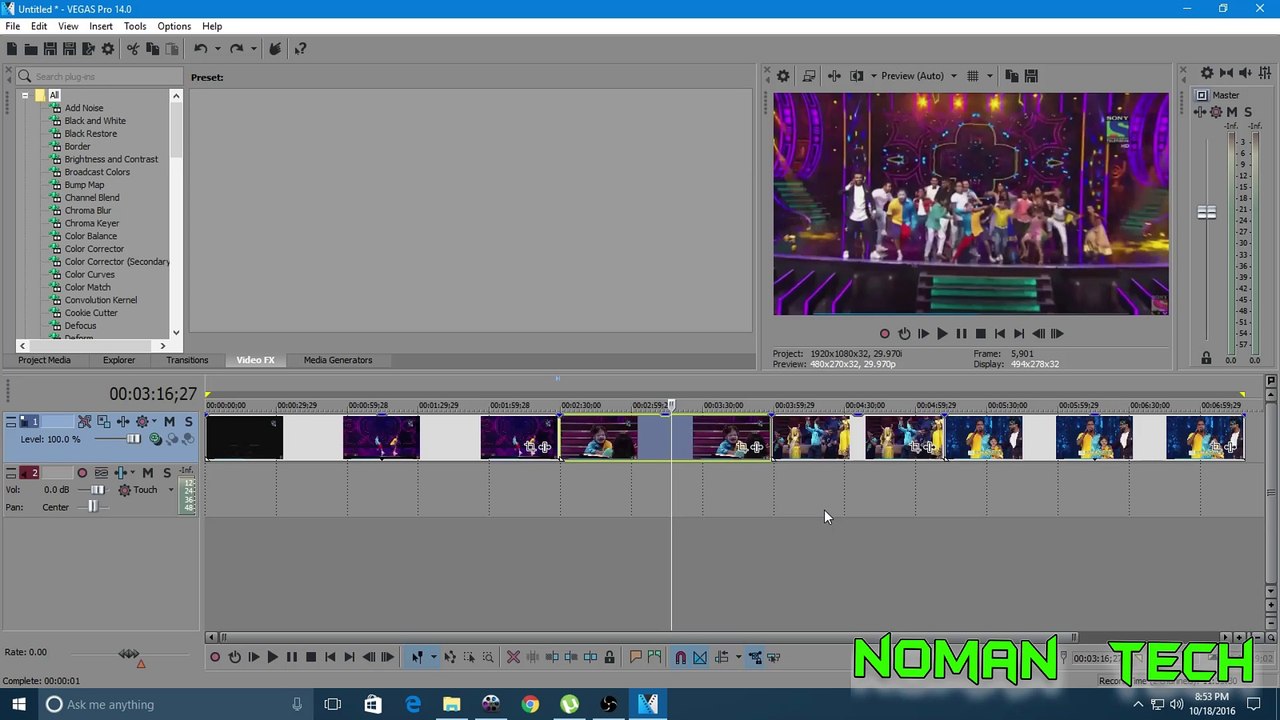This screenshot has width=1280, height=720.
Task: Switch to the Explorer tab
Action: click(119, 360)
